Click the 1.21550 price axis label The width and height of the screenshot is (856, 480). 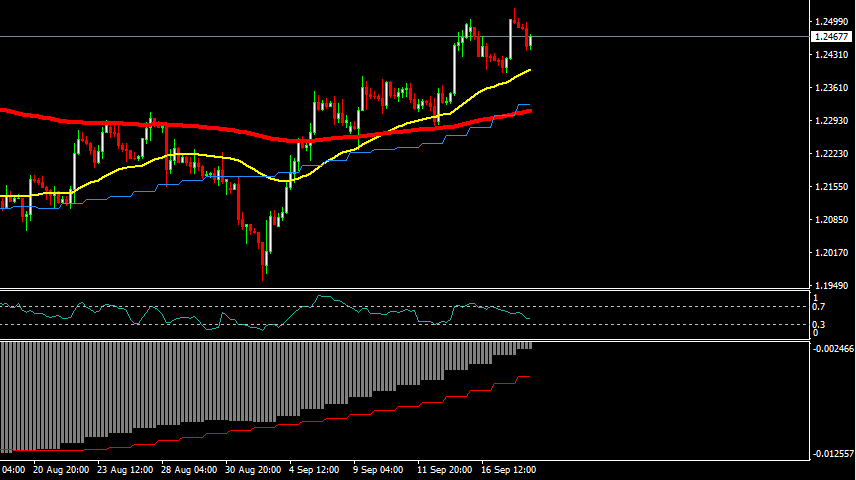831,187
